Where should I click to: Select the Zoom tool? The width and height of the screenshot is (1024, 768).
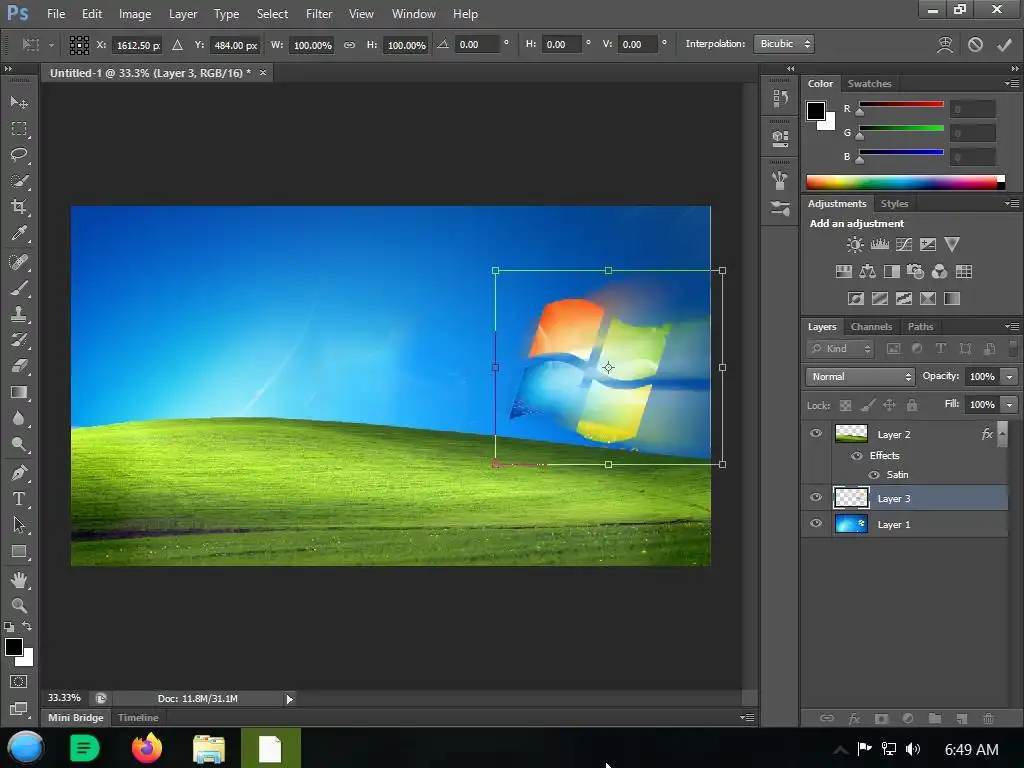coord(19,606)
